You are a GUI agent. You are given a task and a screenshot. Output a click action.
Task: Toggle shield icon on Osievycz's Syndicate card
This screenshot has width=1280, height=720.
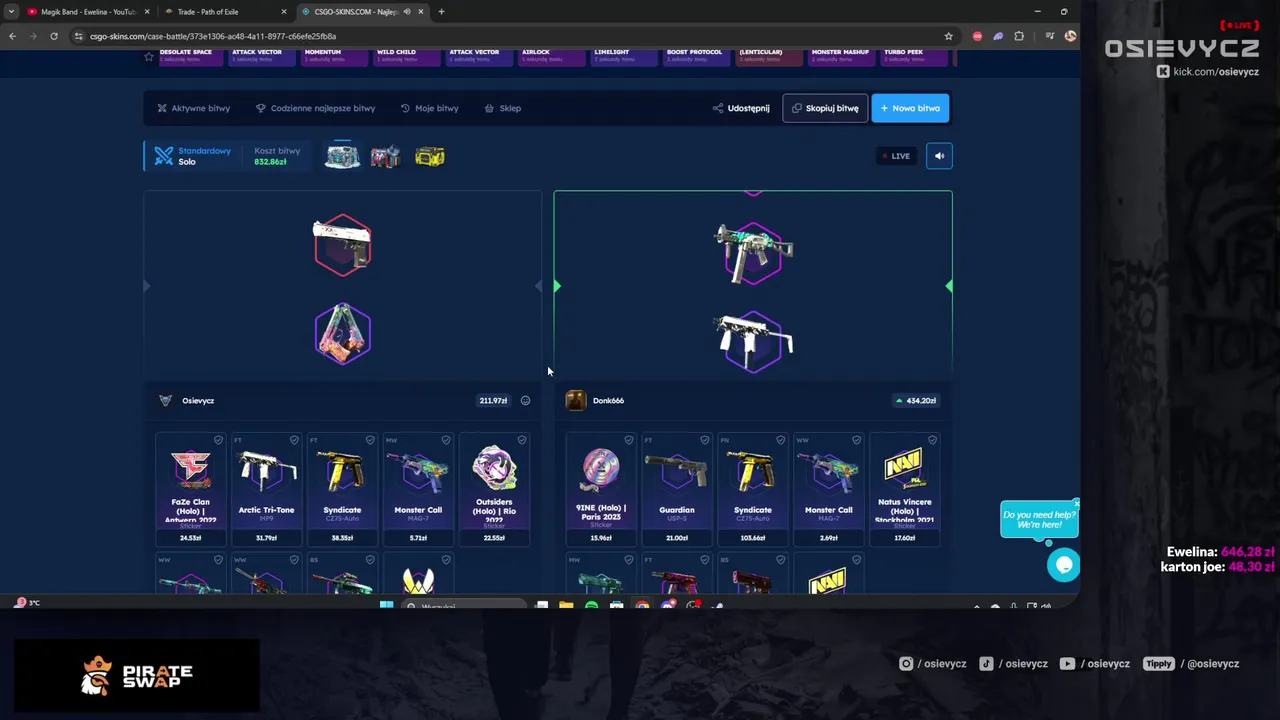[x=370, y=440]
